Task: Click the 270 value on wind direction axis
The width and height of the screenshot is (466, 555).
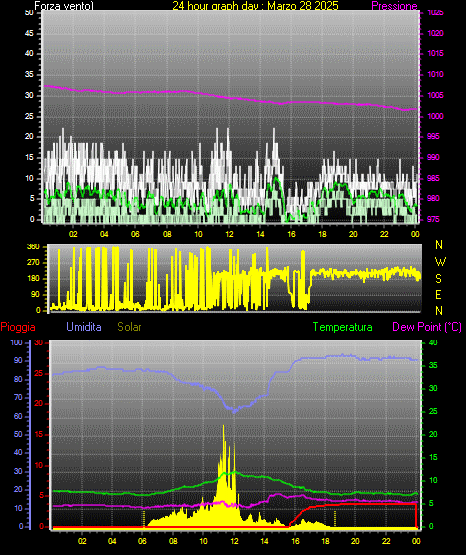Action: 33,263
